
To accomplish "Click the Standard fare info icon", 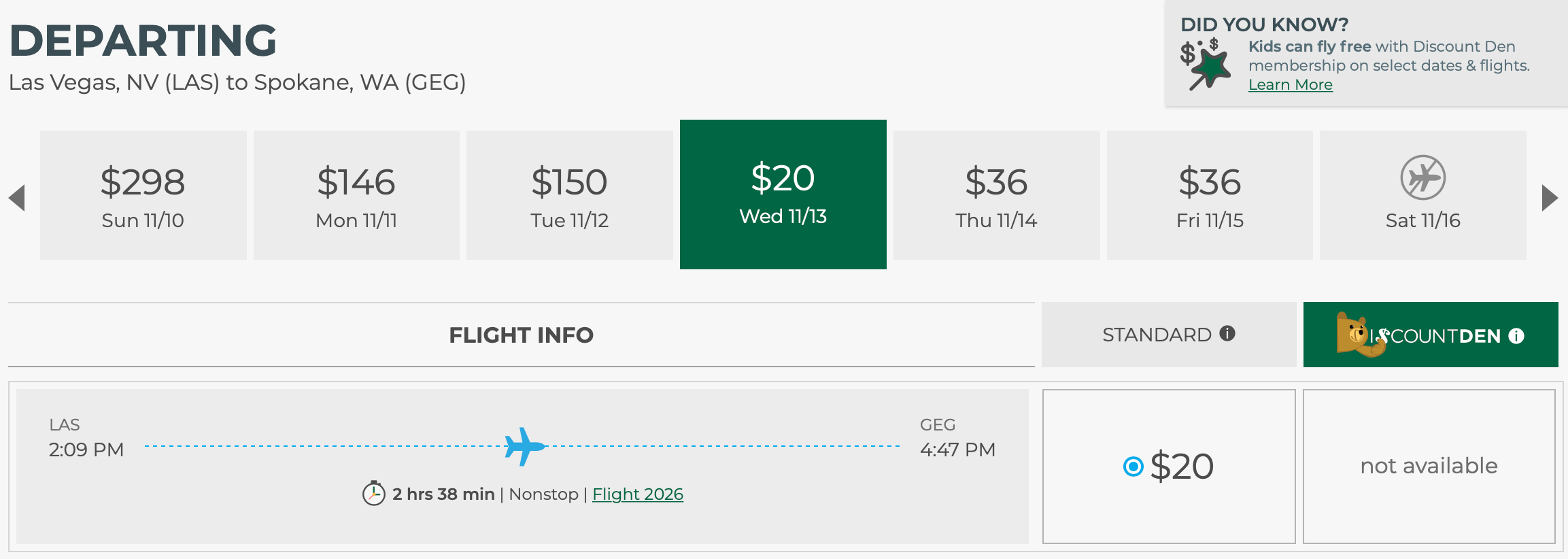I will [x=1227, y=333].
